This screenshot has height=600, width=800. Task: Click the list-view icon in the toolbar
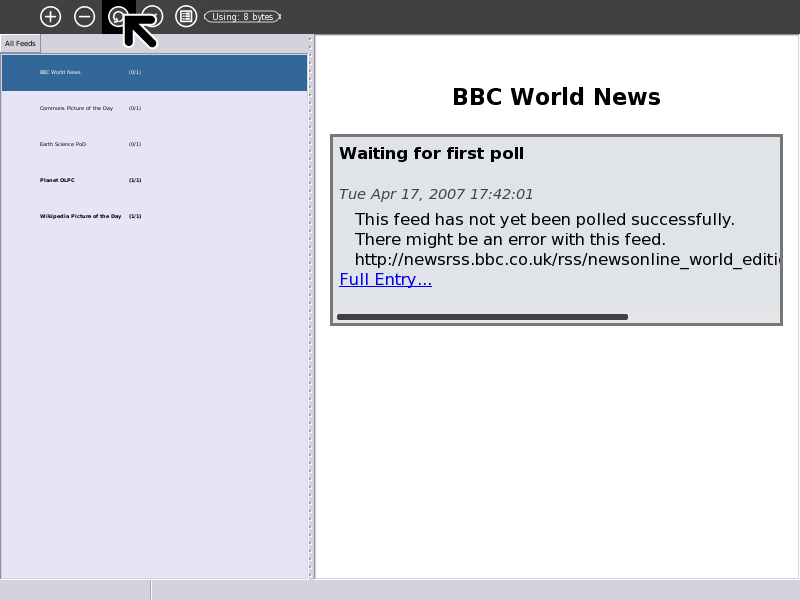186,17
